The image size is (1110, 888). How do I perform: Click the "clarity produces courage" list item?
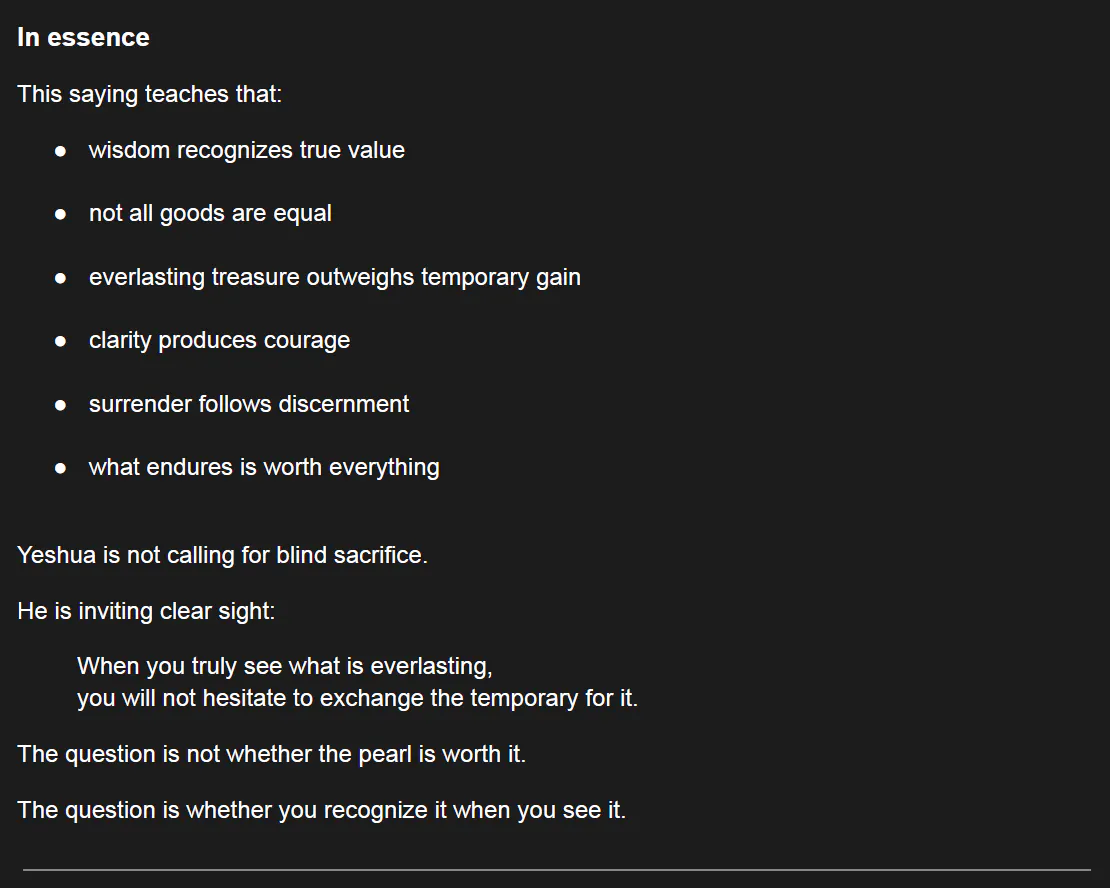click(219, 340)
